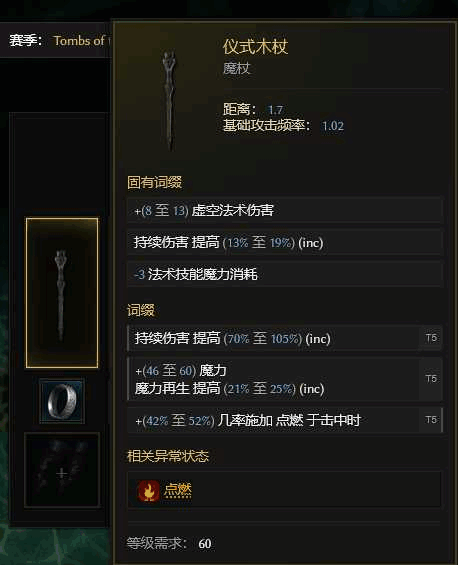Select the 持续伤害 提高 70% 至 105% affix row
Viewport: 458px width, 565px height.
285,338
